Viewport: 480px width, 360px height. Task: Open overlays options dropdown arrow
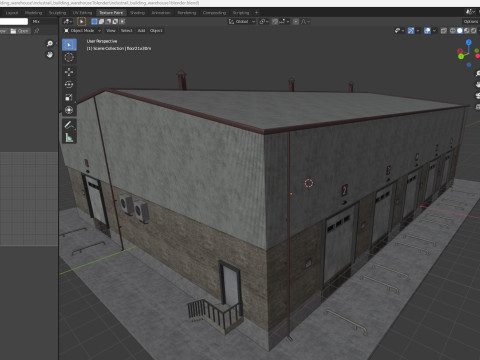(x=434, y=31)
